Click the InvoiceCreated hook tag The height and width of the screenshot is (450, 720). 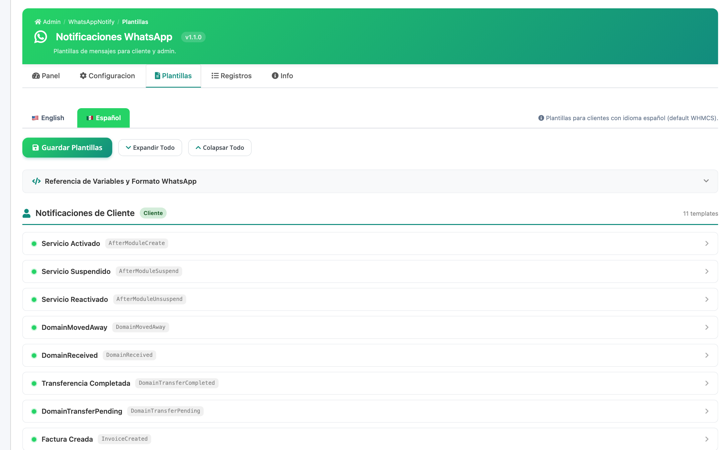pyautogui.click(x=124, y=439)
